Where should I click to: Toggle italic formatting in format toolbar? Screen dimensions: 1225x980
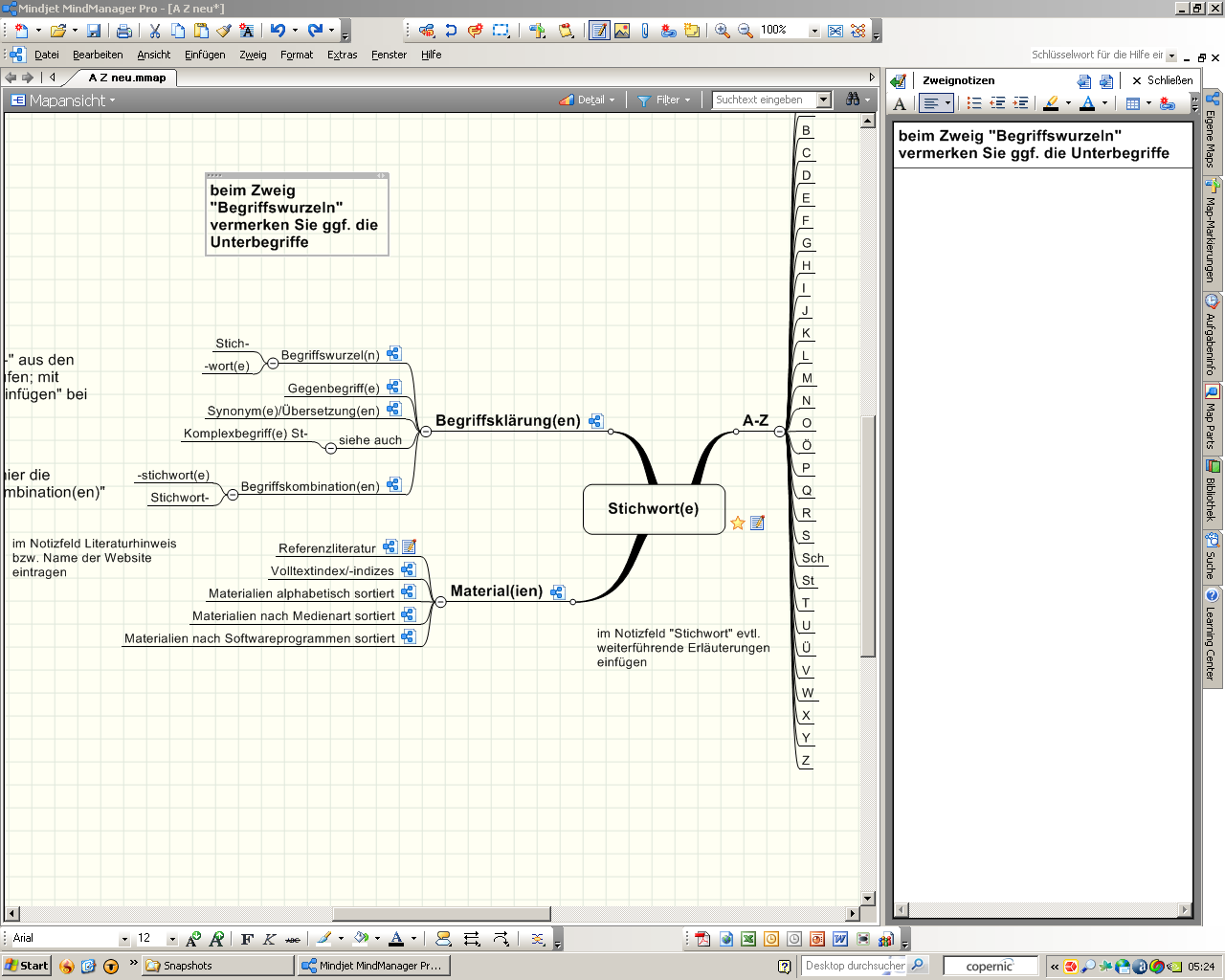(x=270, y=939)
